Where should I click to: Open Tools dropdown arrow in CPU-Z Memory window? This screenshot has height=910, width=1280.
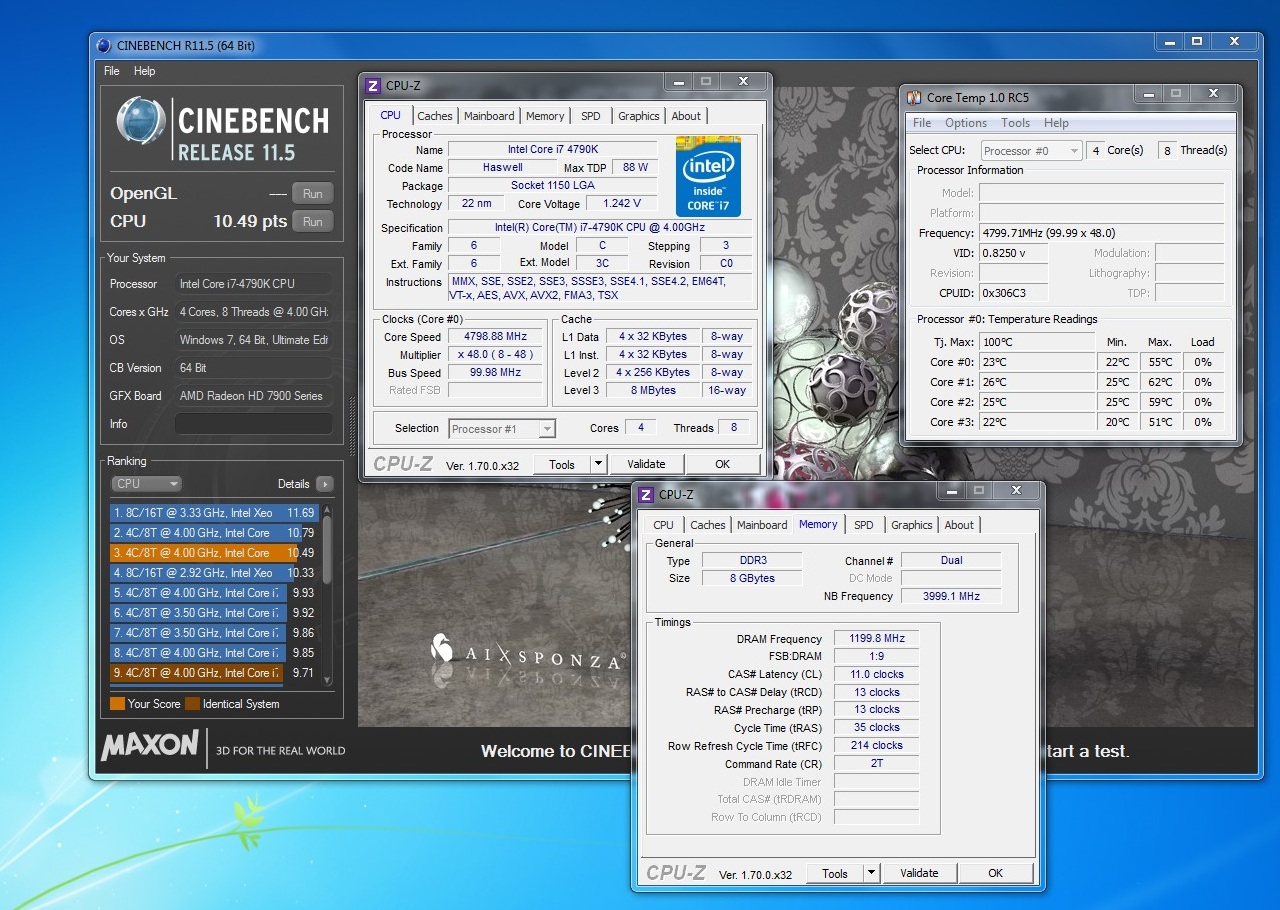click(871, 873)
